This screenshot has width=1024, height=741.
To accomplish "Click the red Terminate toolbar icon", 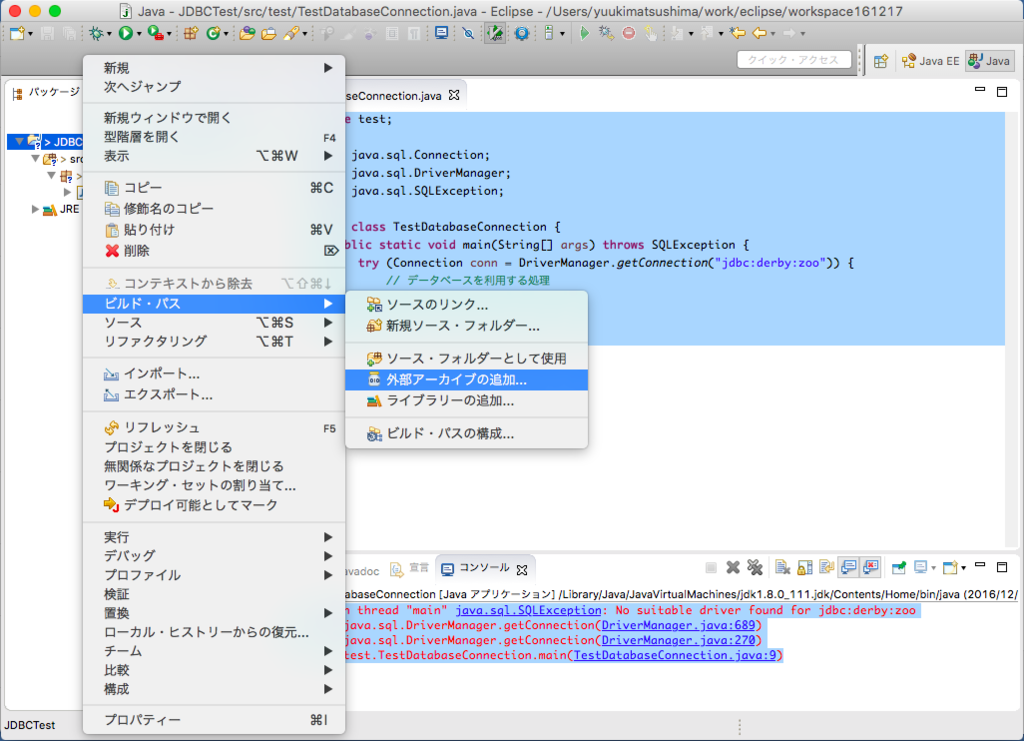I will [628, 33].
